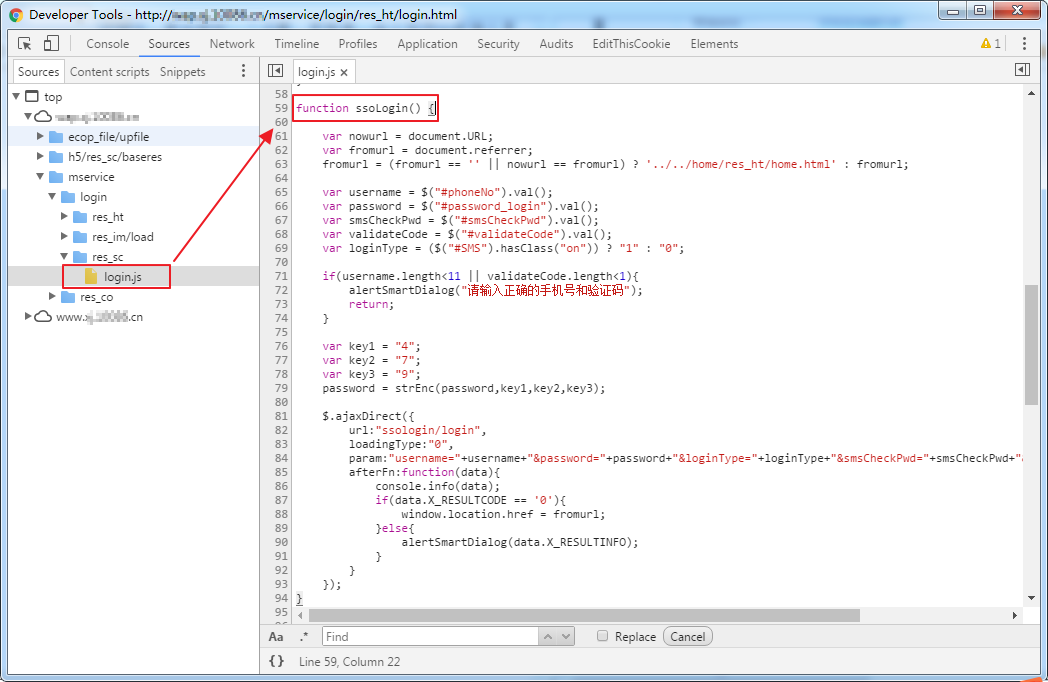The width and height of the screenshot is (1048, 682).
Task: Click the url:"ssologin/login" code line
Action: coord(417,431)
